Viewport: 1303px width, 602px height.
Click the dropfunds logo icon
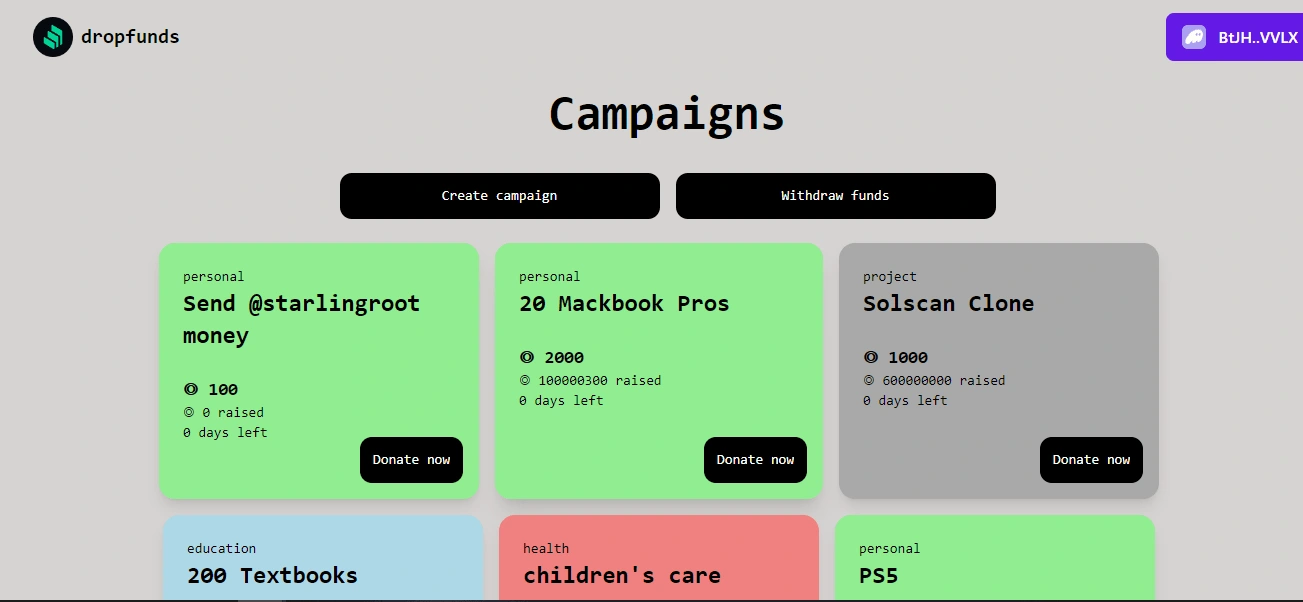click(53, 37)
